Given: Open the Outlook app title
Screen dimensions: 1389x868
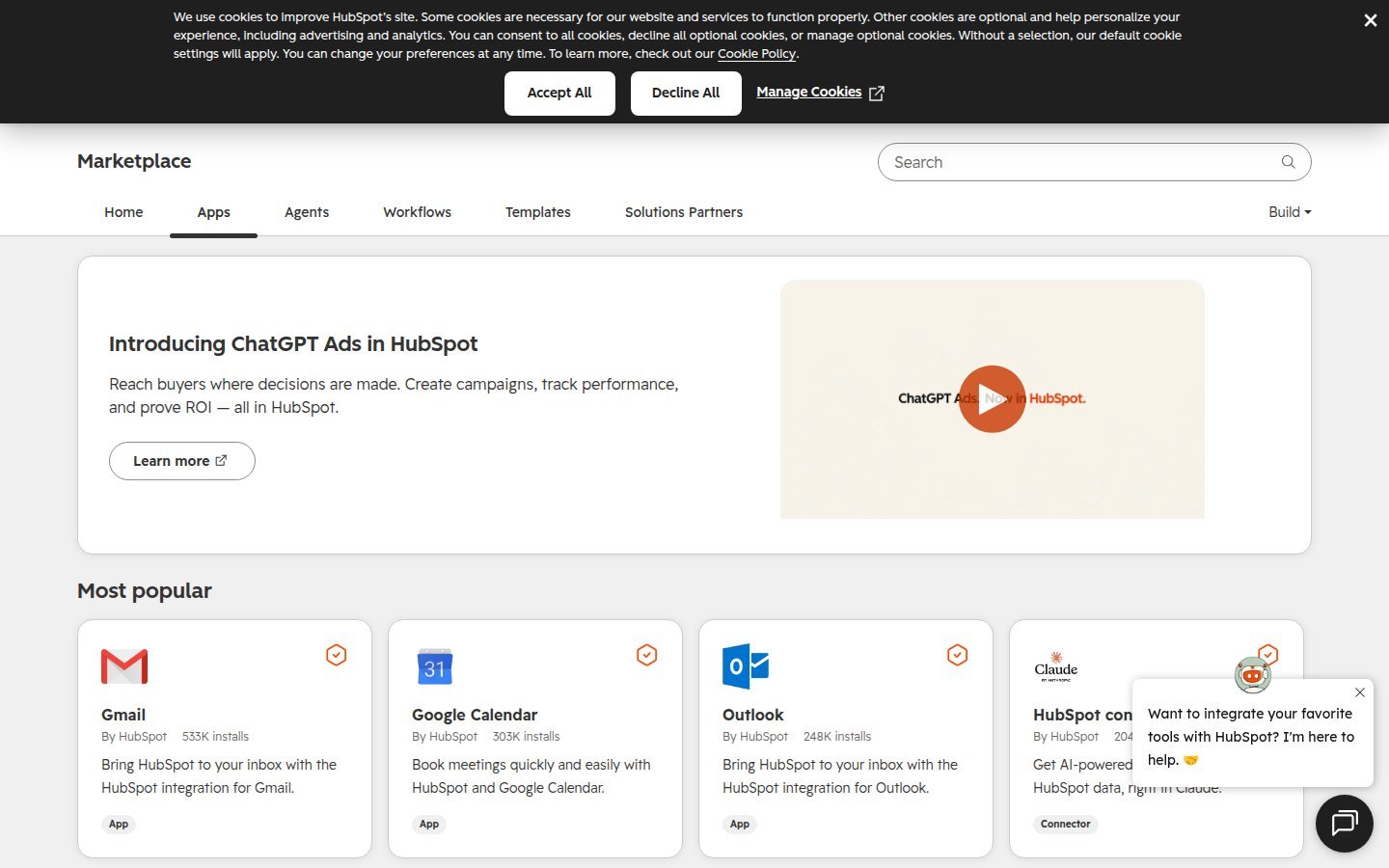Looking at the screenshot, I should (x=753, y=715).
